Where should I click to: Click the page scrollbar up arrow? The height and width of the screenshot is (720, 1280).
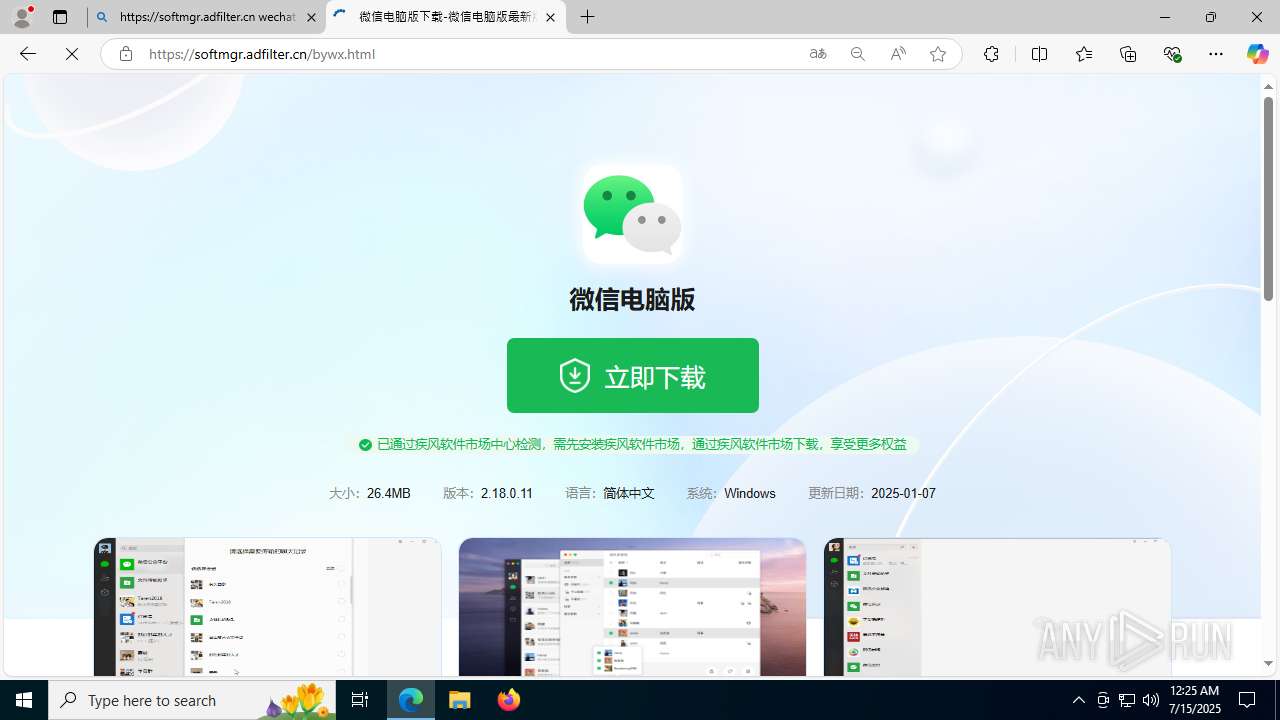(x=1268, y=86)
